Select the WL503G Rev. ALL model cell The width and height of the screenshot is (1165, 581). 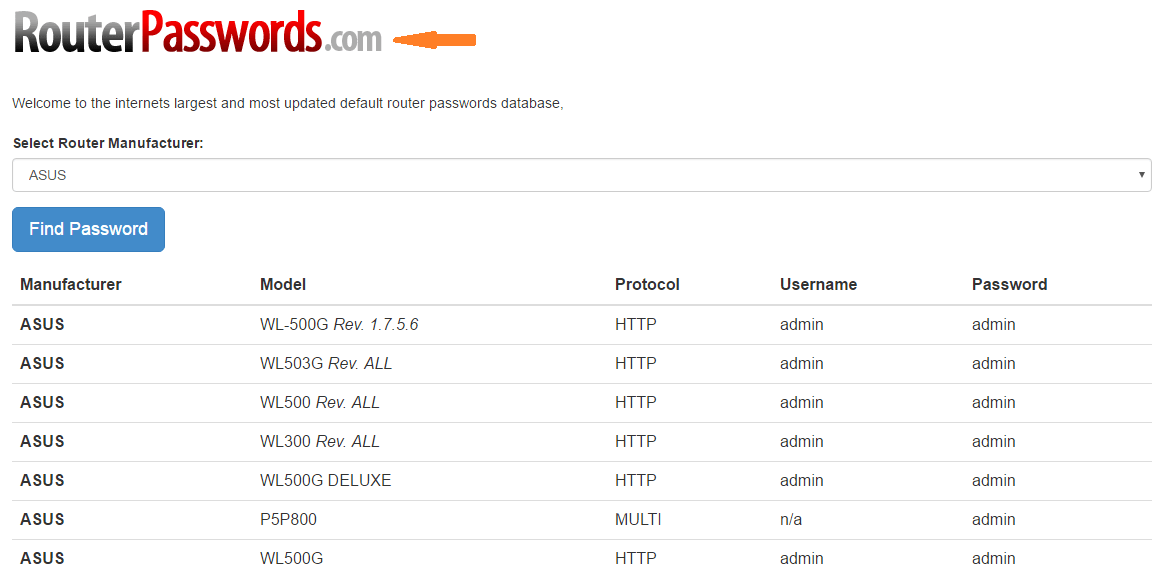[x=326, y=363]
